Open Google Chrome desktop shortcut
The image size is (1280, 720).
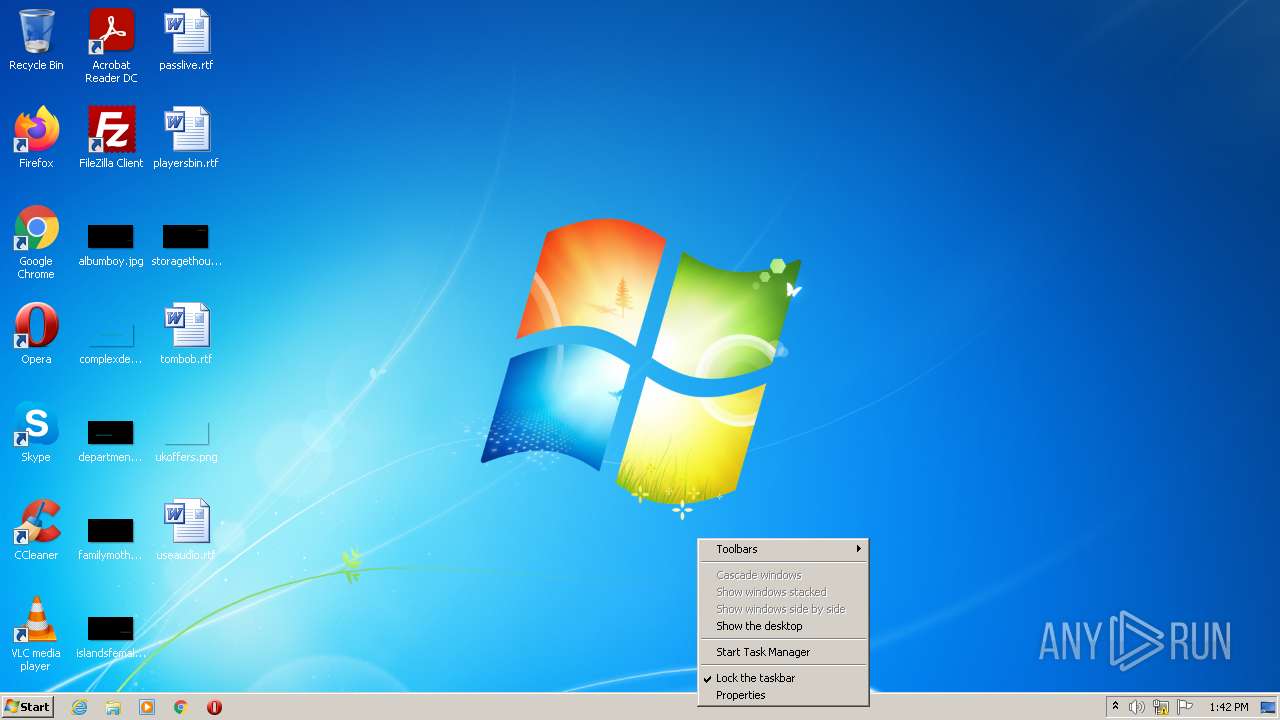point(36,242)
